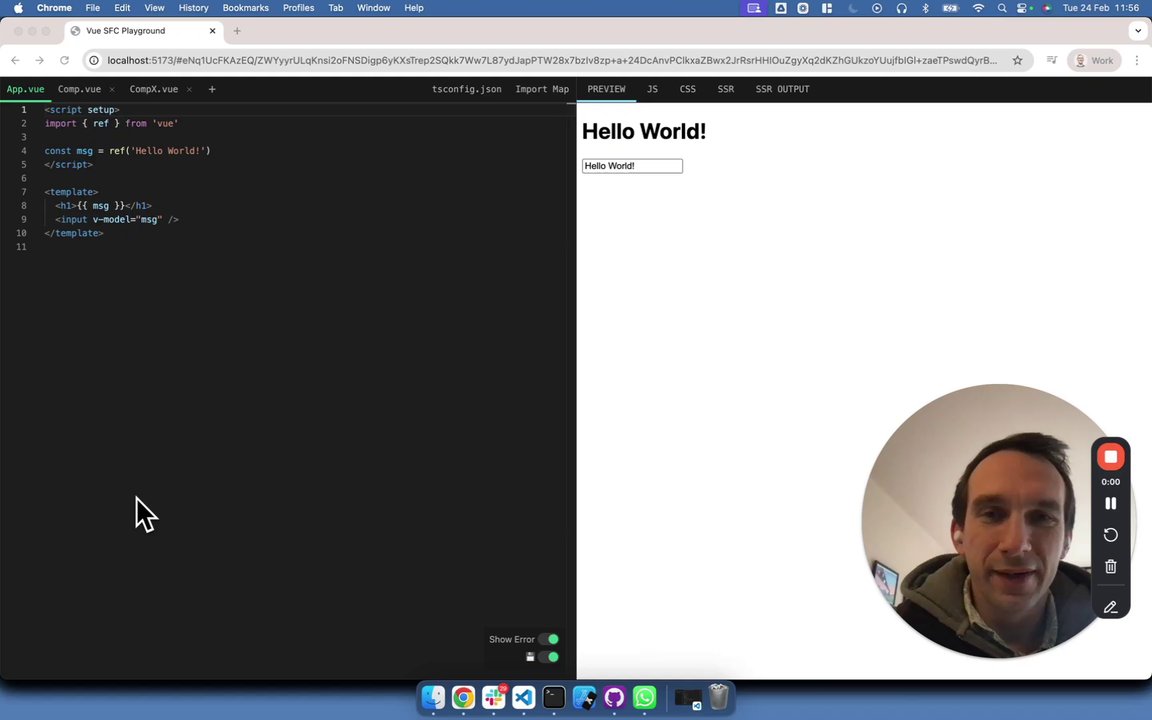The height and width of the screenshot is (720, 1152).
Task: Open the CompX.vue file tab
Action: [154, 89]
